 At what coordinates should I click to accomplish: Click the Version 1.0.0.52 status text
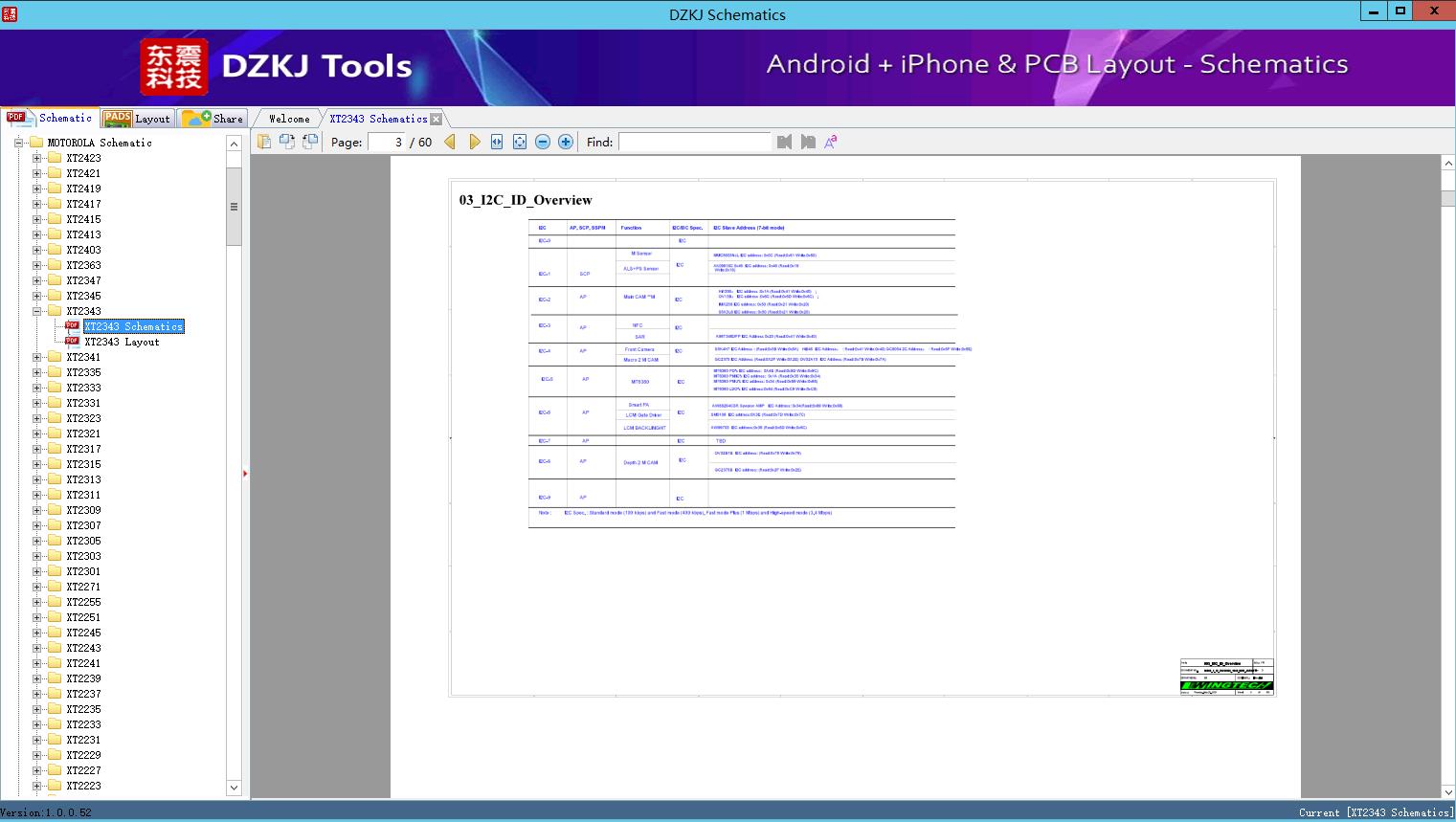pyautogui.click(x=46, y=812)
